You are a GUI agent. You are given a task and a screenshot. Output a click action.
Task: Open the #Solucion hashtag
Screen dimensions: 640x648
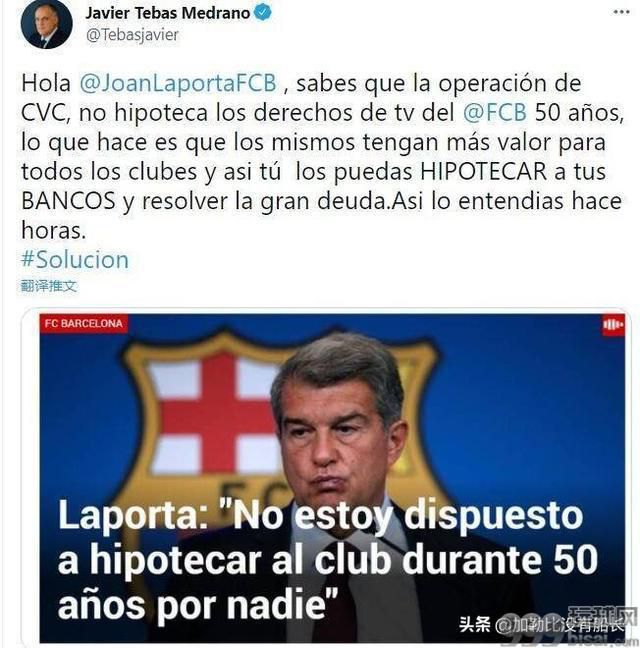[x=75, y=260]
